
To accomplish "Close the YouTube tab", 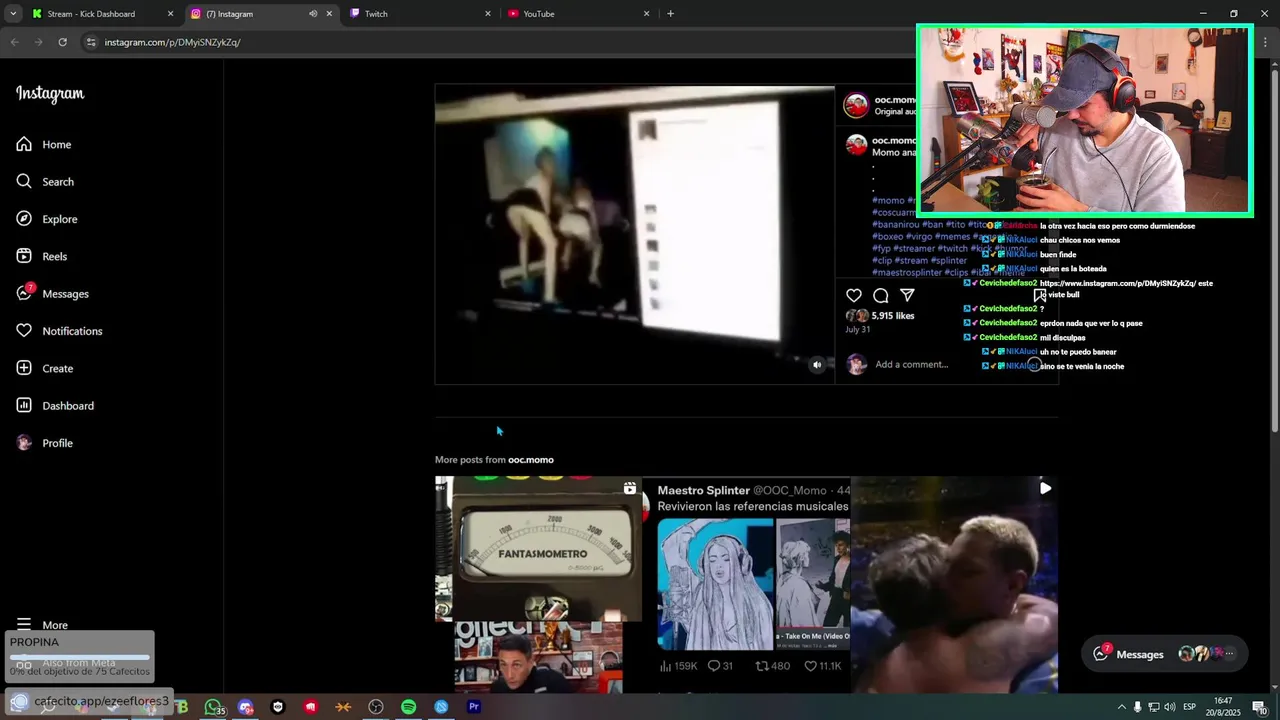I will [x=646, y=14].
